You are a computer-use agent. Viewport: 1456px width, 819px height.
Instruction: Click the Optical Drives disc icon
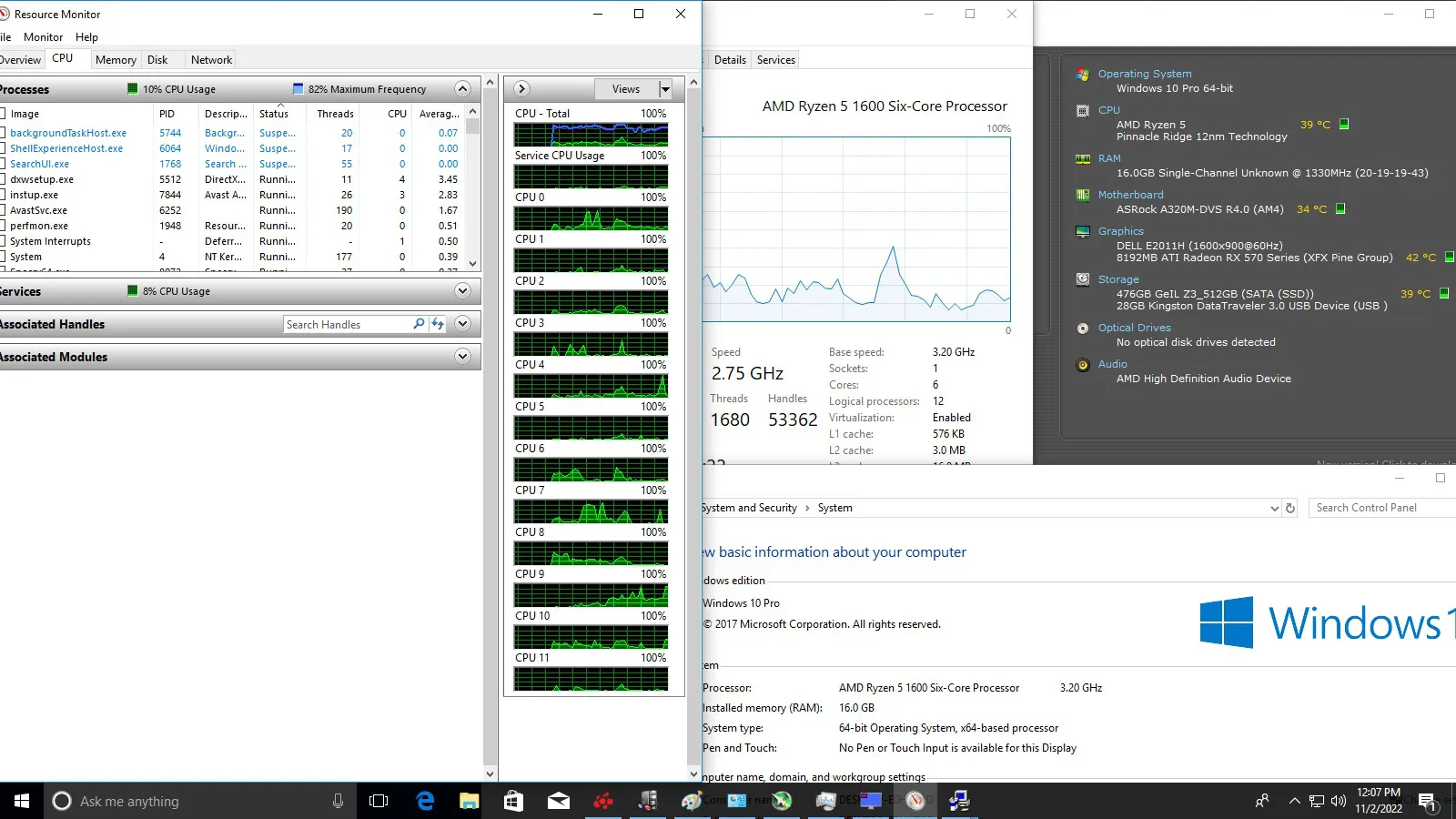coord(1083,329)
